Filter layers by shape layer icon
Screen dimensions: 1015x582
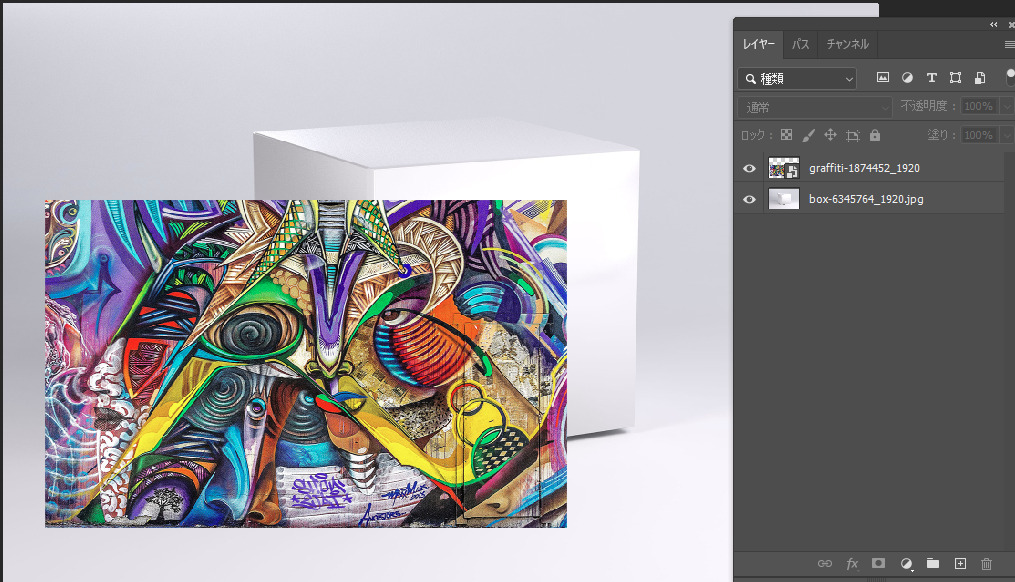point(955,78)
